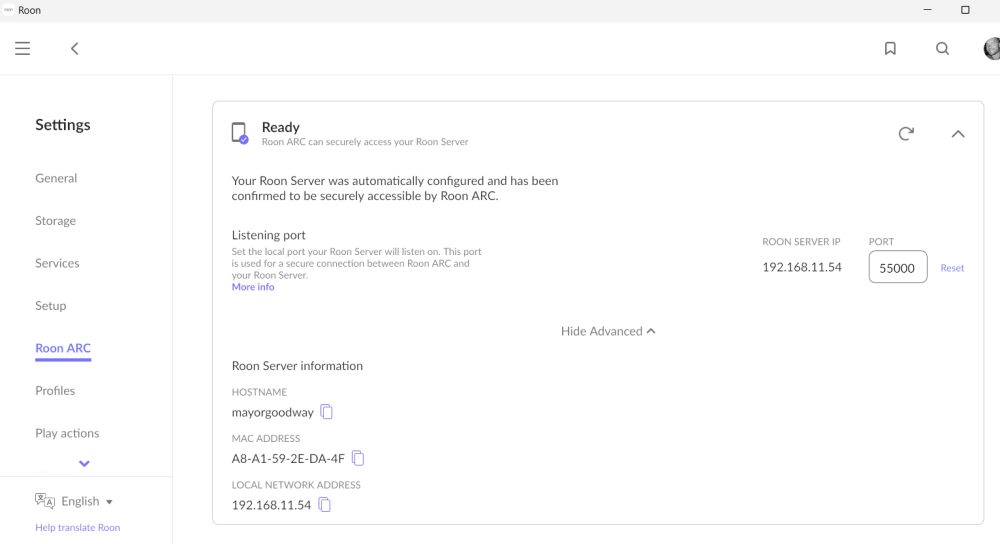Minimize the Roon window
Image resolution: width=1000 pixels, height=544 pixels.
(x=927, y=10)
